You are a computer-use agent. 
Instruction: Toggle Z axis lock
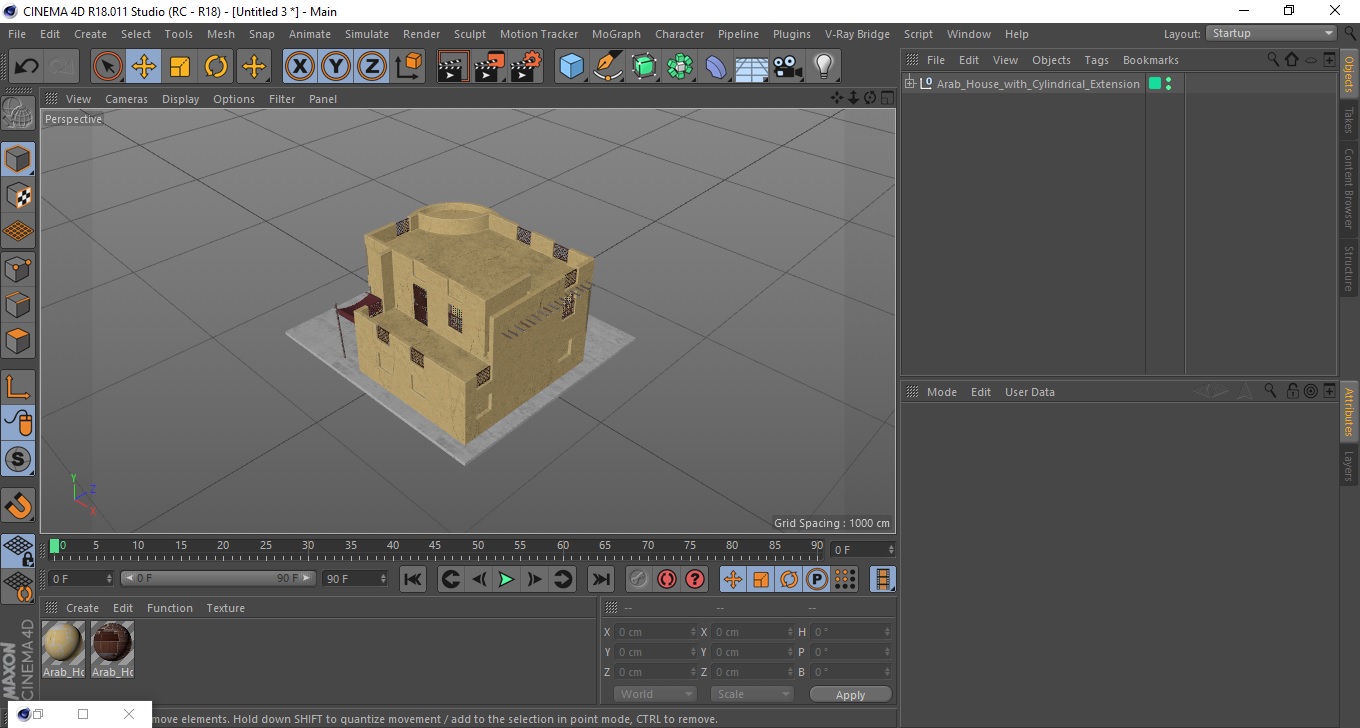[372, 67]
